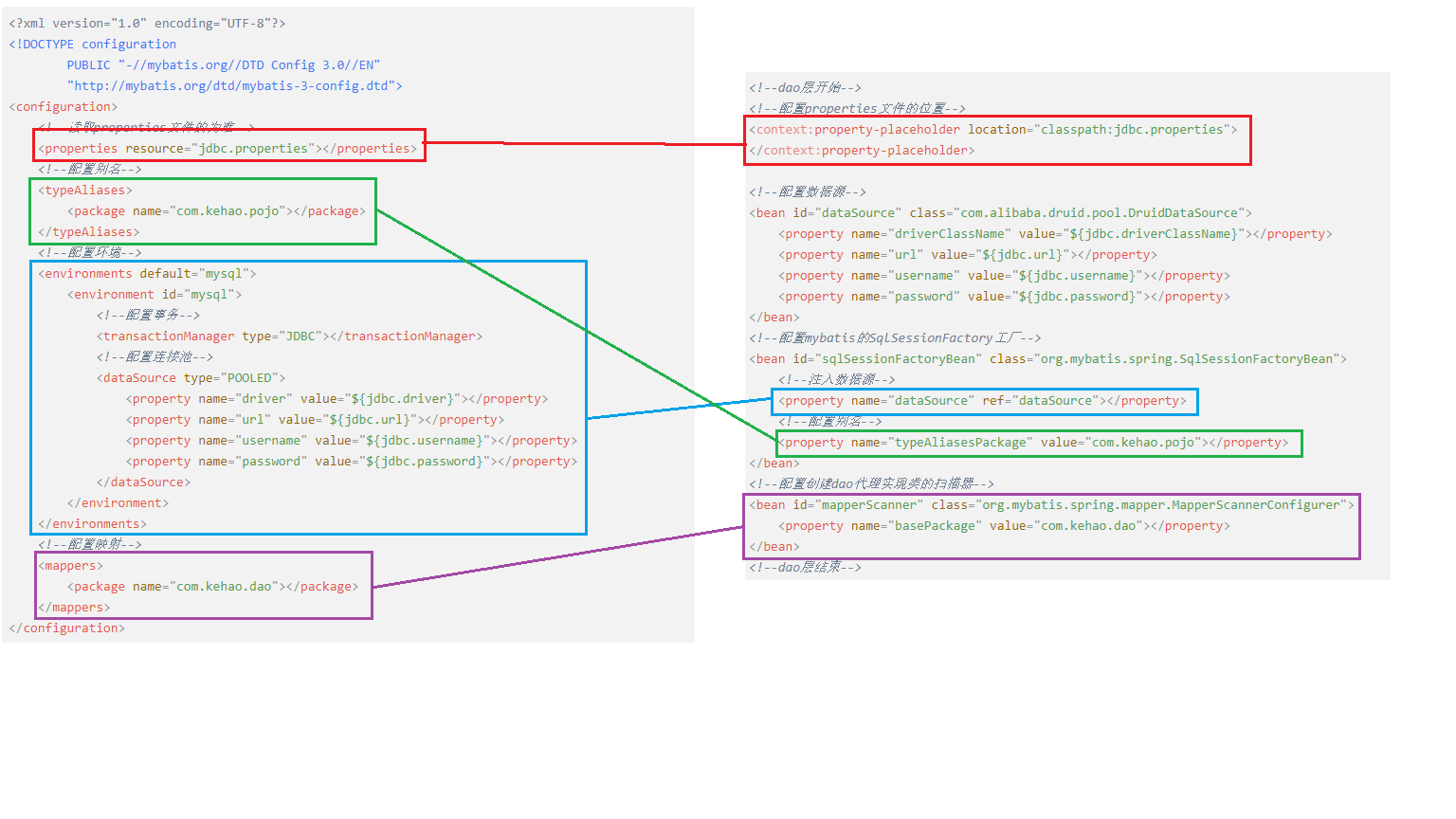Click the closing </configuration> tag
This screenshot has height=819, width=1456.
coord(66,628)
